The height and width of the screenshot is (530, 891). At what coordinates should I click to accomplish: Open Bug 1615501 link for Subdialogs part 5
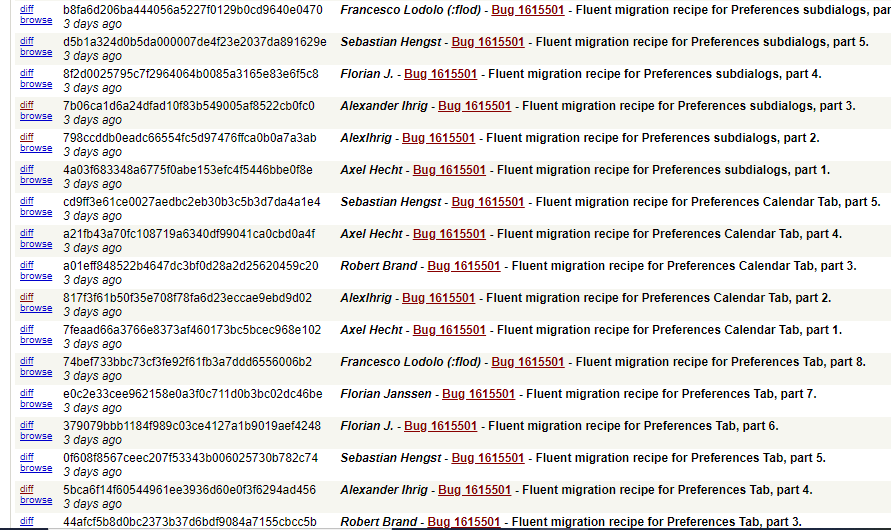(x=487, y=42)
